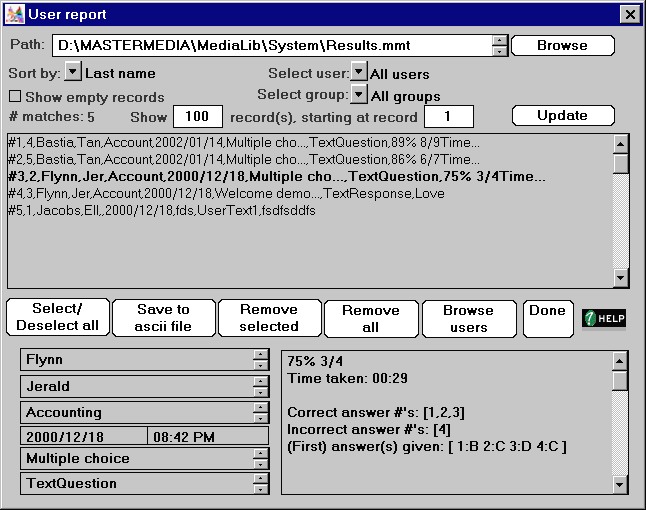Click the Update button
The height and width of the screenshot is (510, 646).
pyautogui.click(x=563, y=115)
